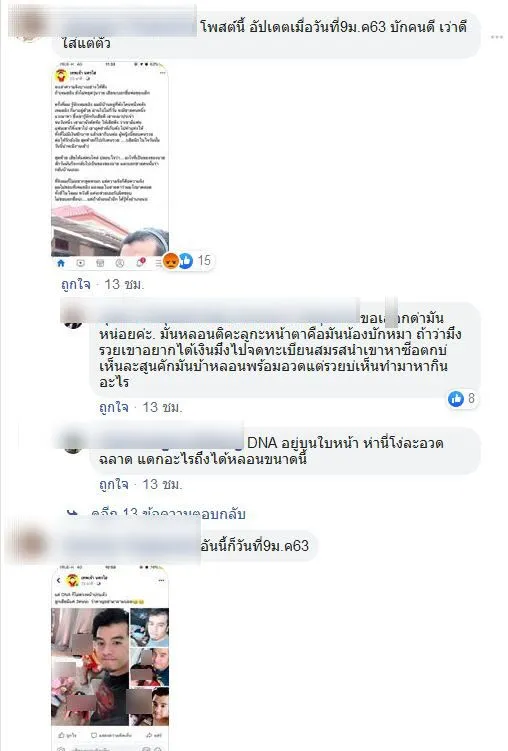The width and height of the screenshot is (508, 751).
Task: Open the three-dot options menu on the top comment
Action: point(497,37)
